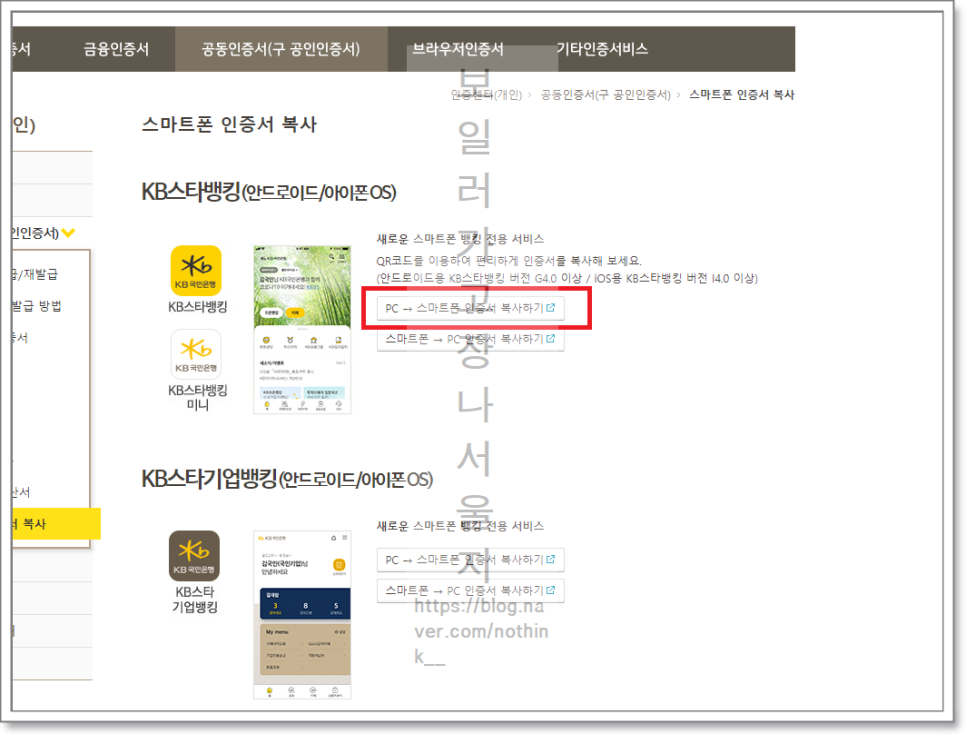Click the KB스타뱅킹 app icon

196,271
